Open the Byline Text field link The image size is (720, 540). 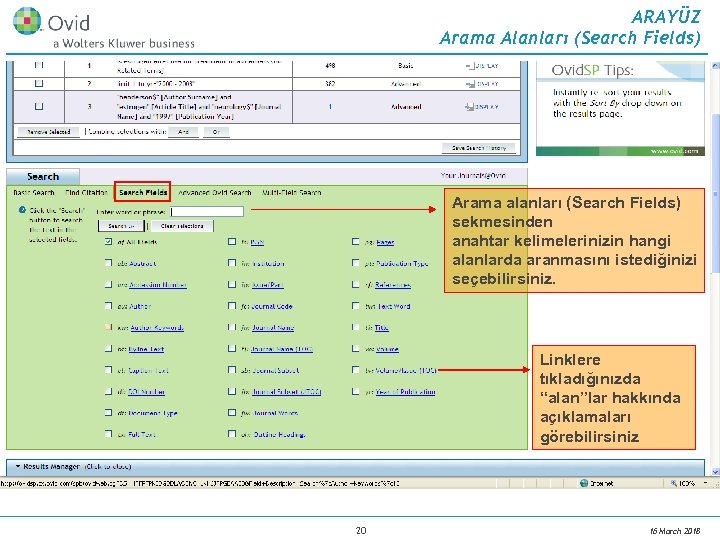[x=146, y=349]
